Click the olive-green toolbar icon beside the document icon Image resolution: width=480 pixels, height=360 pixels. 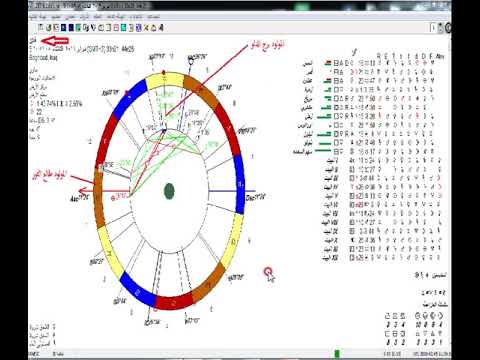pos(48,28)
